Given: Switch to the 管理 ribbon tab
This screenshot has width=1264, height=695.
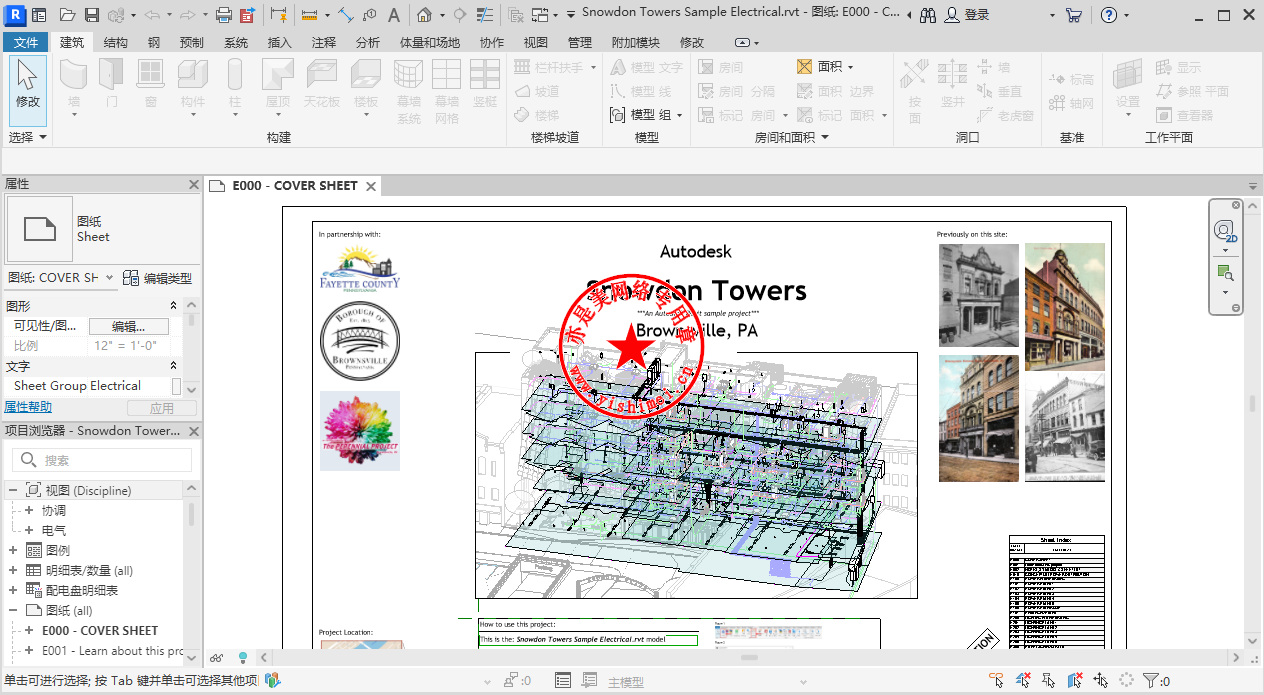Looking at the screenshot, I should click(579, 43).
